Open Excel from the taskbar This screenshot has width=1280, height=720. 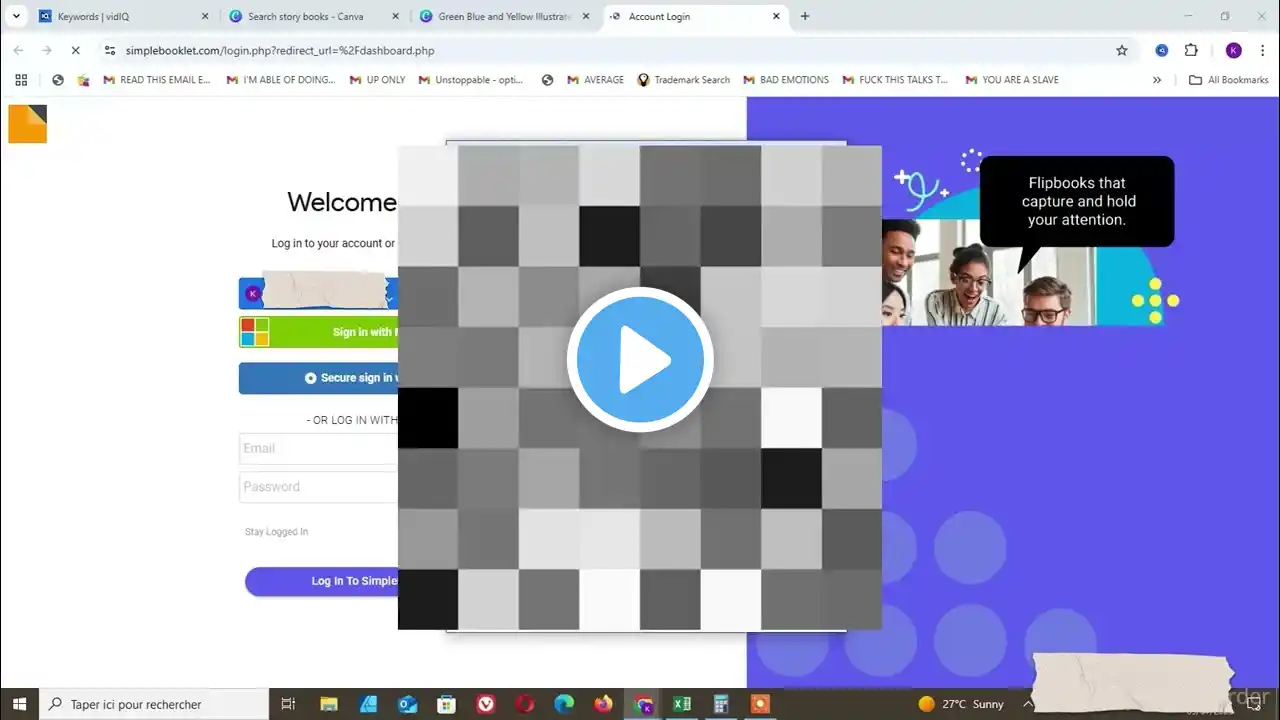point(682,704)
